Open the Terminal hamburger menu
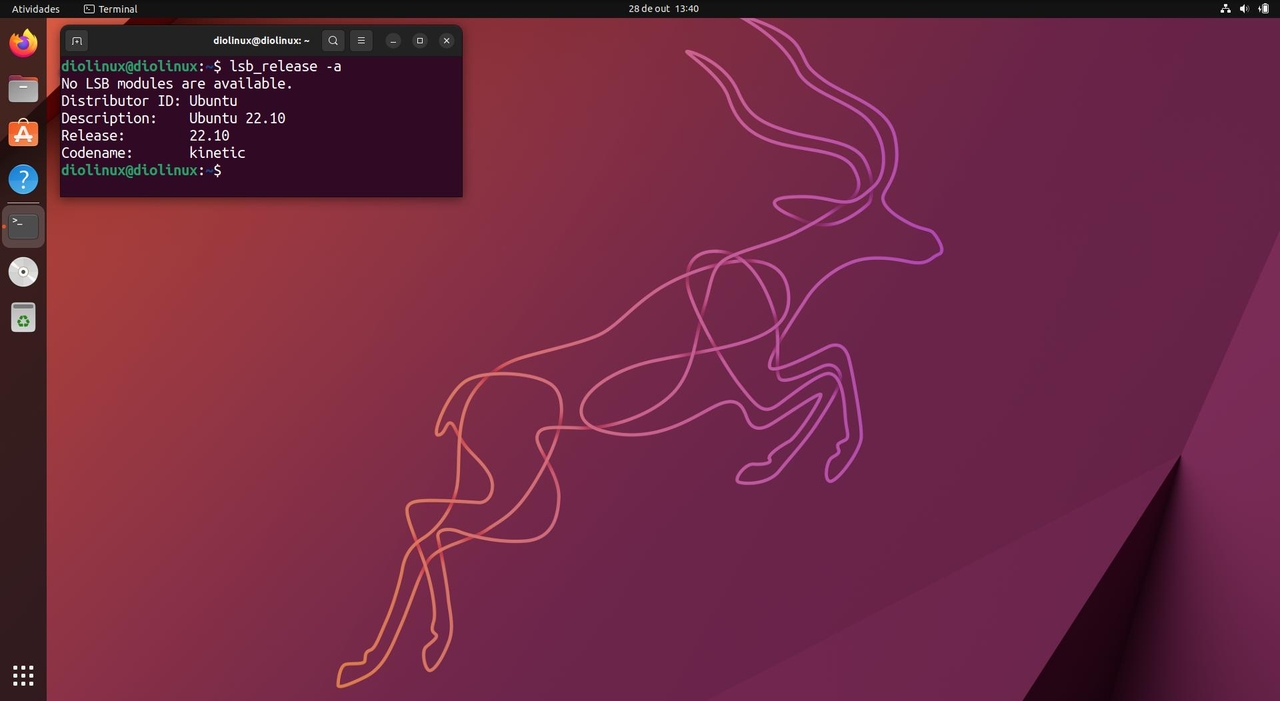This screenshot has height=701, width=1280. pyautogui.click(x=360, y=40)
